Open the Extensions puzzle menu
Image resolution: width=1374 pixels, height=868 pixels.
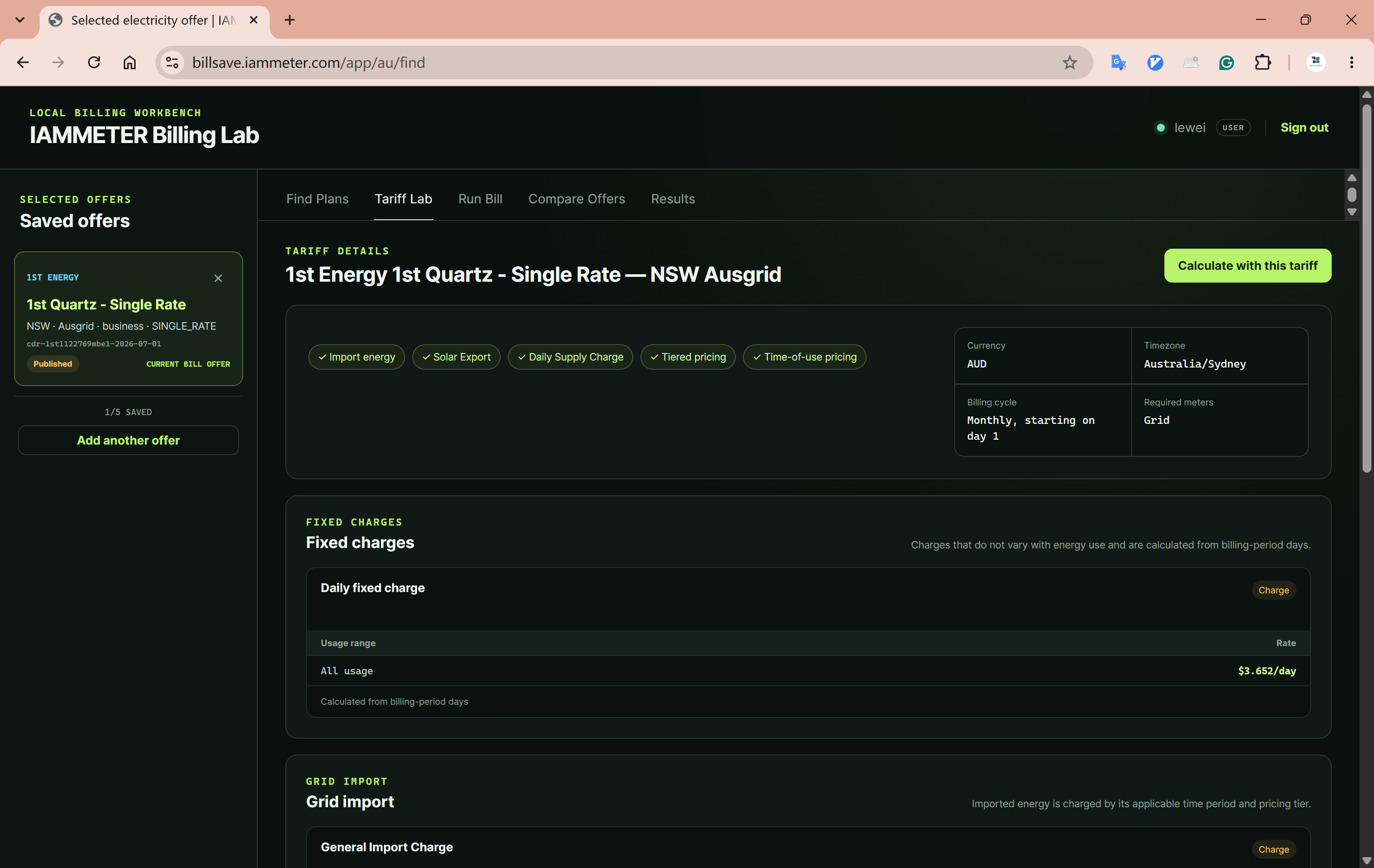1263,62
